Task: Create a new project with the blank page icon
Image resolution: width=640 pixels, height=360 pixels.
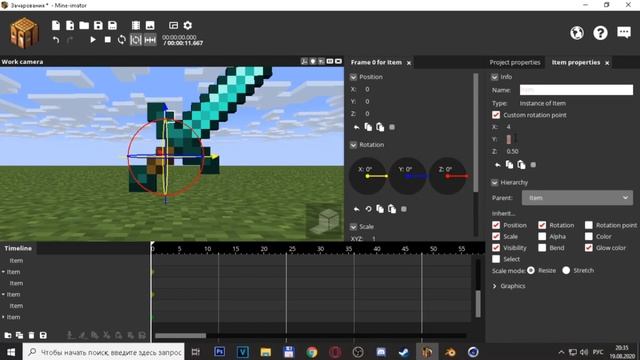Action: coord(56,25)
